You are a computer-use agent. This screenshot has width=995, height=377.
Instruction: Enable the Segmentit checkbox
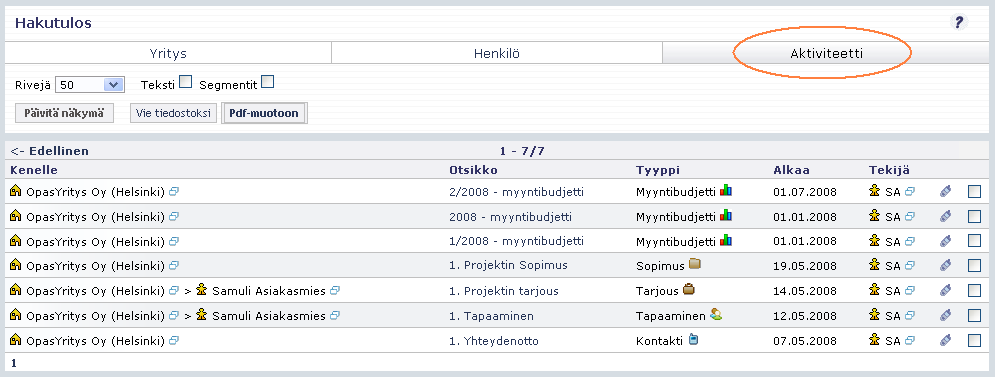click(x=268, y=82)
